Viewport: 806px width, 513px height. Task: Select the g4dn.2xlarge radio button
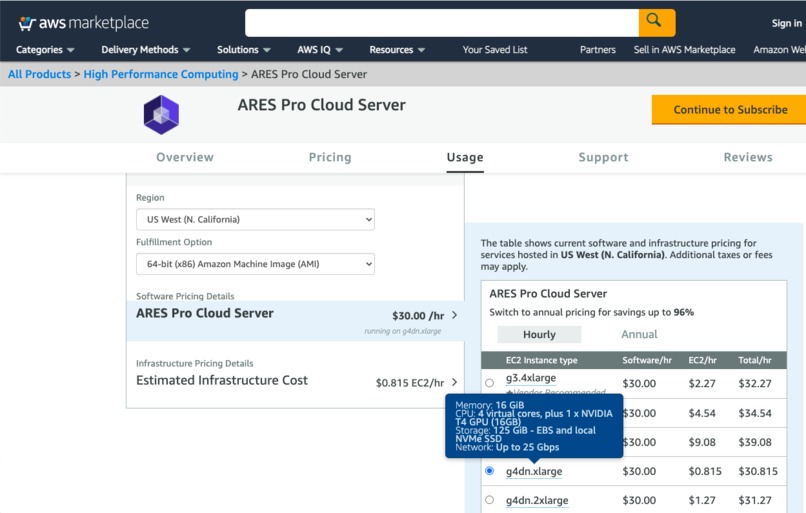[489, 500]
